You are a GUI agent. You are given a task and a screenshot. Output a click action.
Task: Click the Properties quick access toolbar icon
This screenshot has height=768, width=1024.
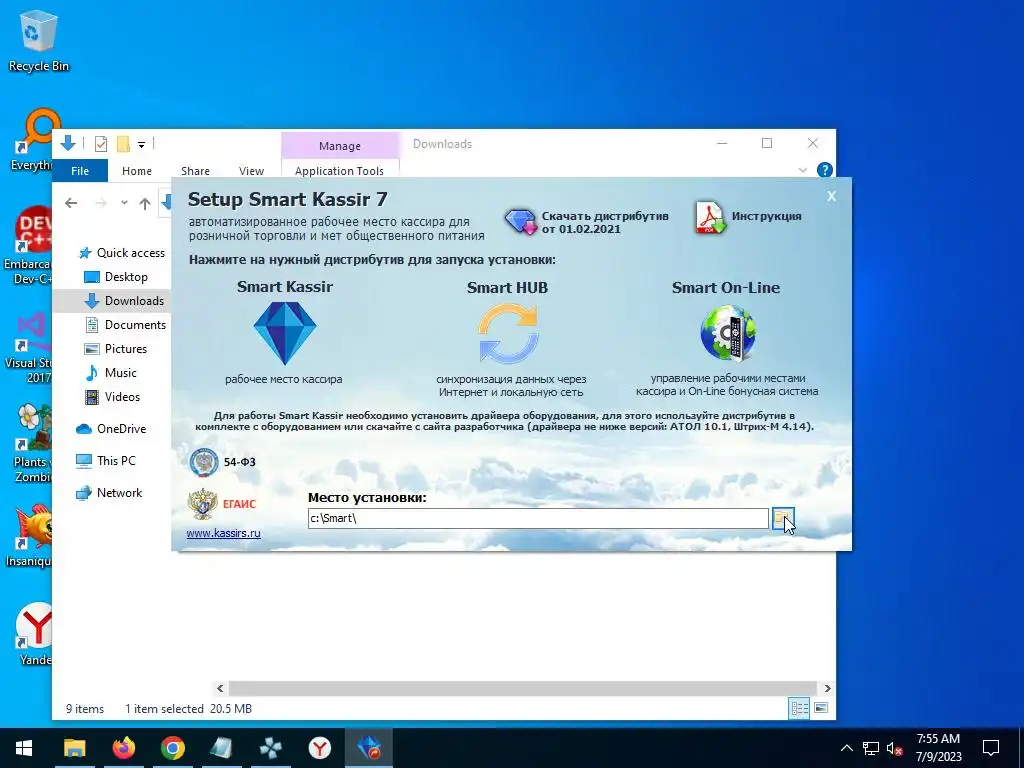tap(101, 143)
